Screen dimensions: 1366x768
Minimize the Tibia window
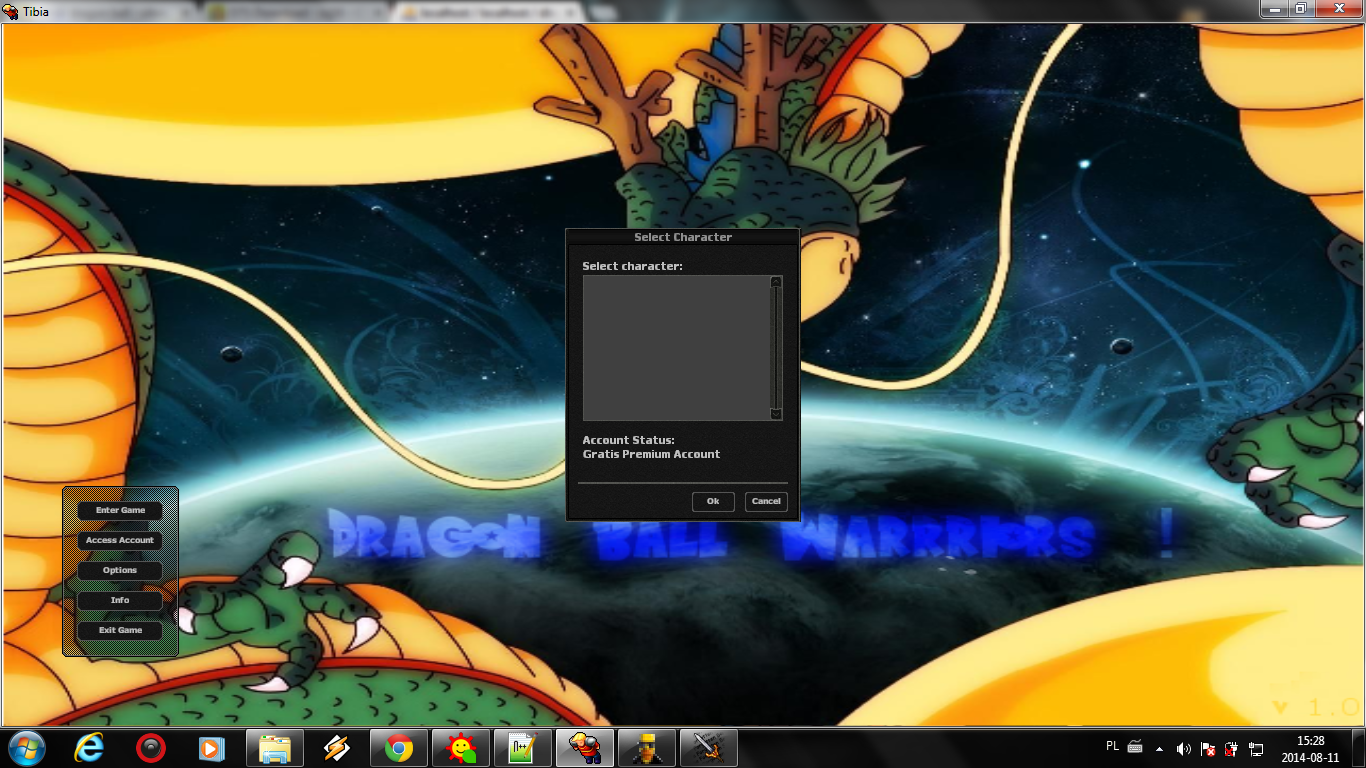point(1274,8)
